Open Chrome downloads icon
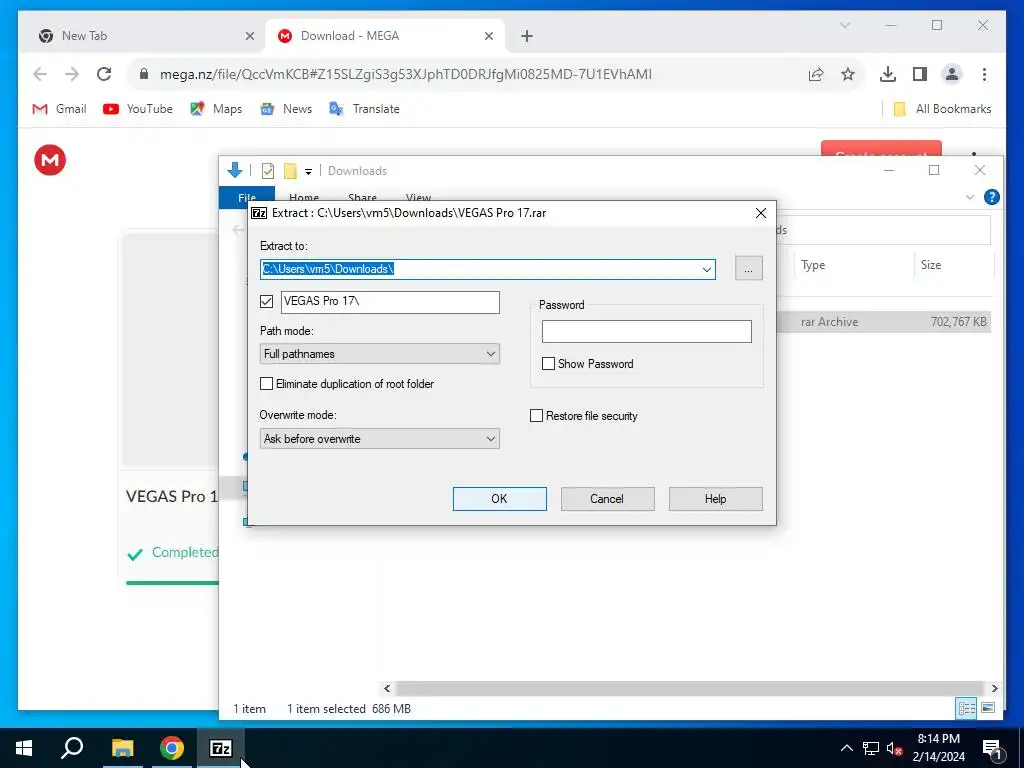Image resolution: width=1024 pixels, height=768 pixels. point(888,74)
